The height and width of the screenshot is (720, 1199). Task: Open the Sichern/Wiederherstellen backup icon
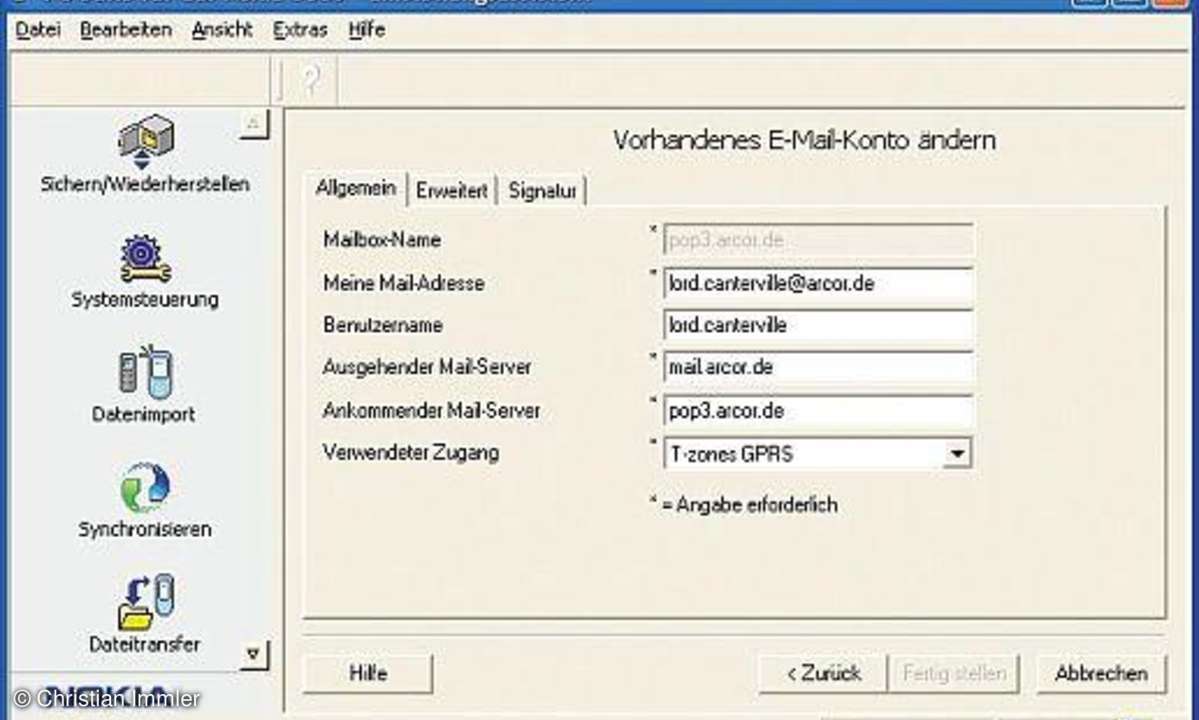pyautogui.click(x=145, y=142)
